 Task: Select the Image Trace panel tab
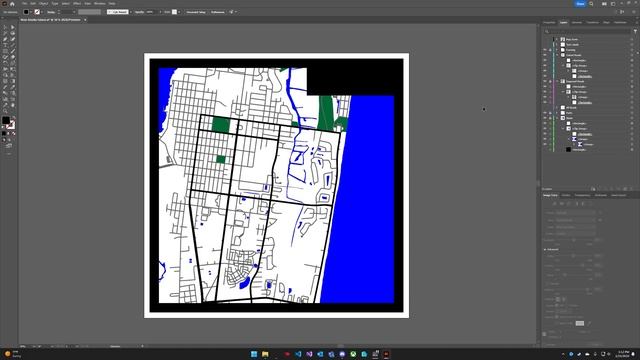[x=550, y=196]
